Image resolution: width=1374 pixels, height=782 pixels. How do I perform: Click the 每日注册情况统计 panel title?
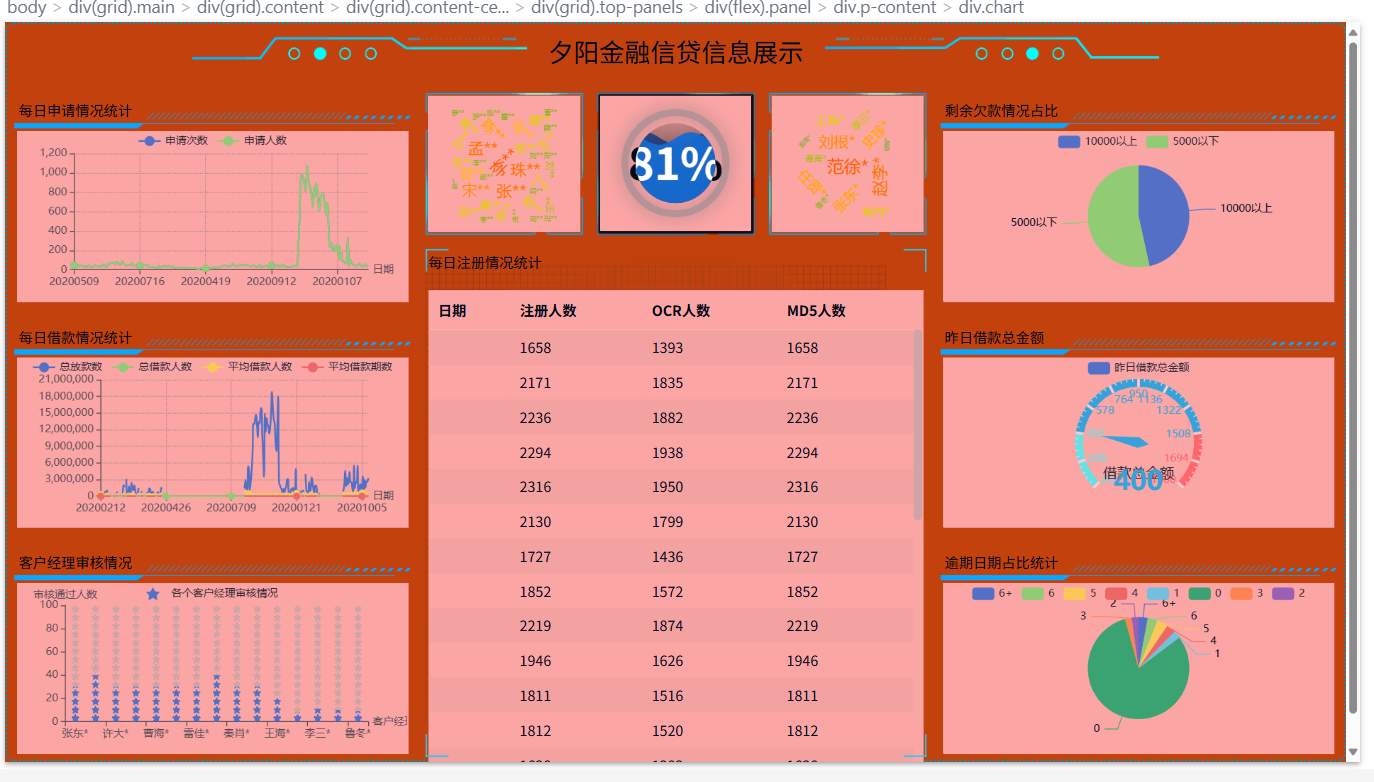point(485,263)
